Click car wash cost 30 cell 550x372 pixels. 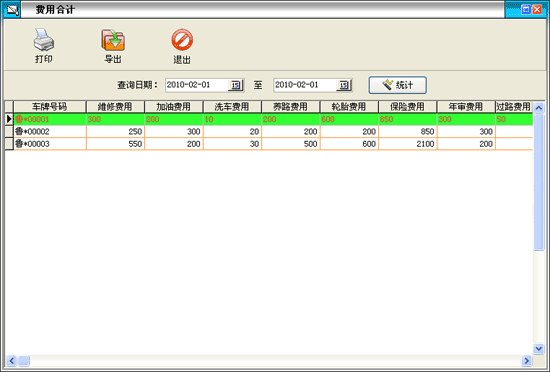(232, 144)
